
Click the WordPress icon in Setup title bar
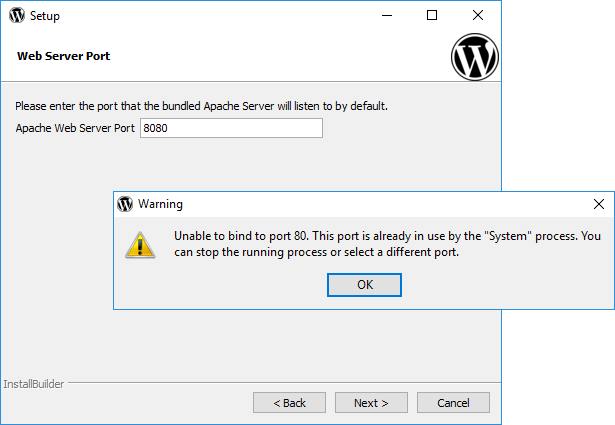click(17, 16)
